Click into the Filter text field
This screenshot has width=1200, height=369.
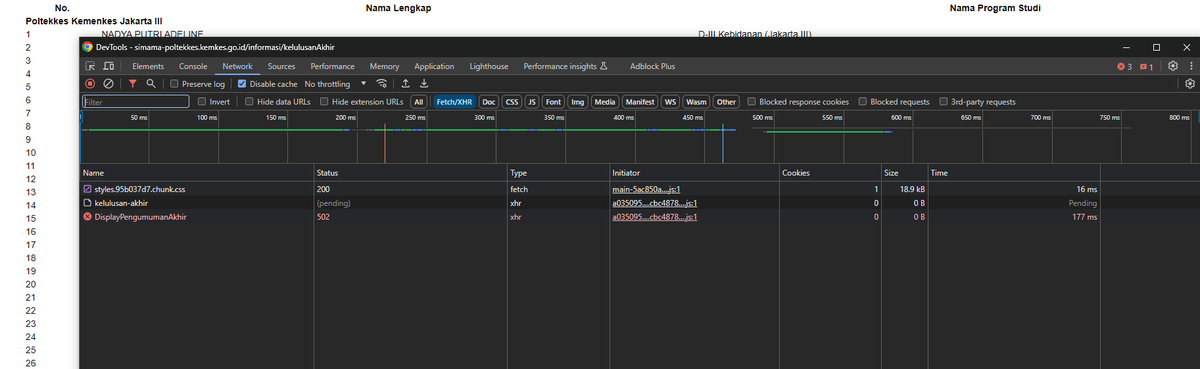click(x=136, y=102)
